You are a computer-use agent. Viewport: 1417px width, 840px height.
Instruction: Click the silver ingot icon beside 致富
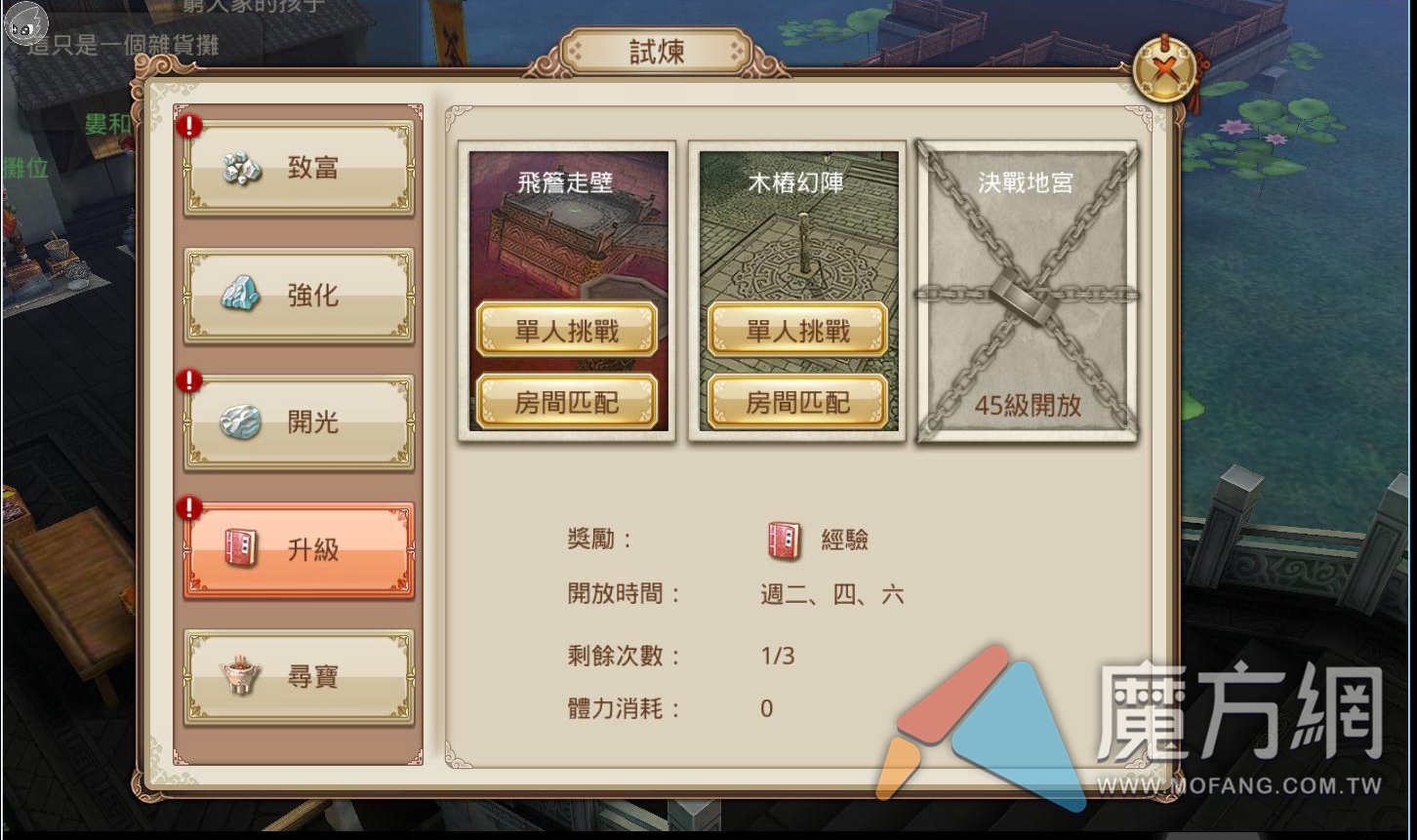click(241, 168)
